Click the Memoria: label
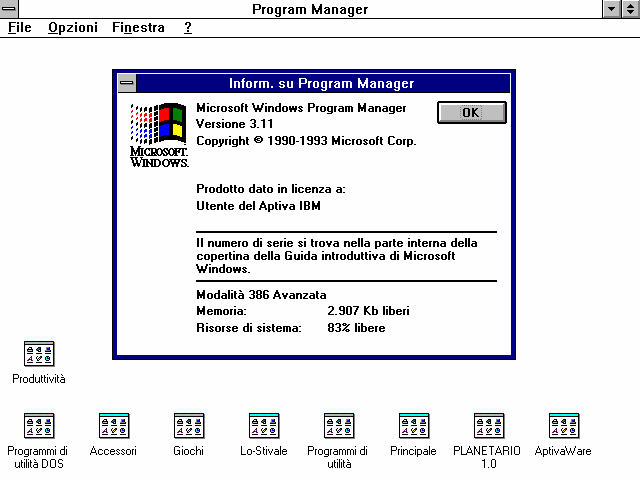The height and width of the screenshot is (480, 640). [x=221, y=311]
